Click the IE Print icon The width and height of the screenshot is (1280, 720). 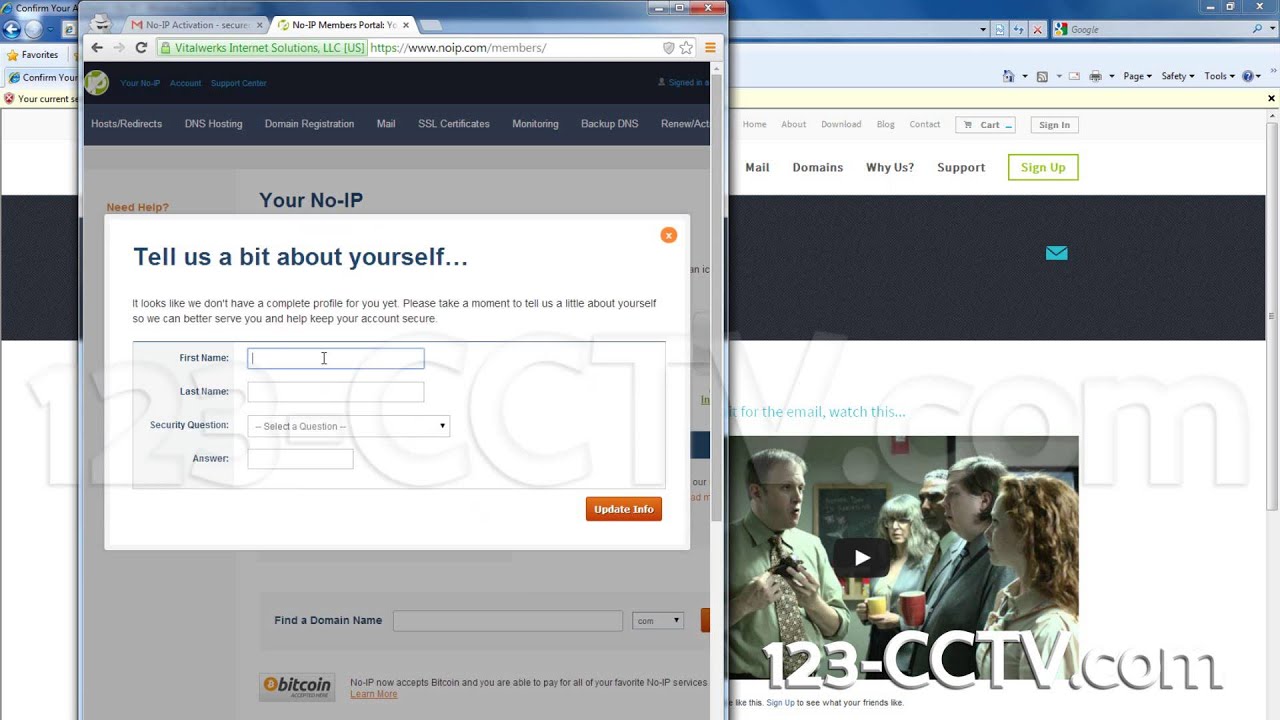coord(1095,76)
